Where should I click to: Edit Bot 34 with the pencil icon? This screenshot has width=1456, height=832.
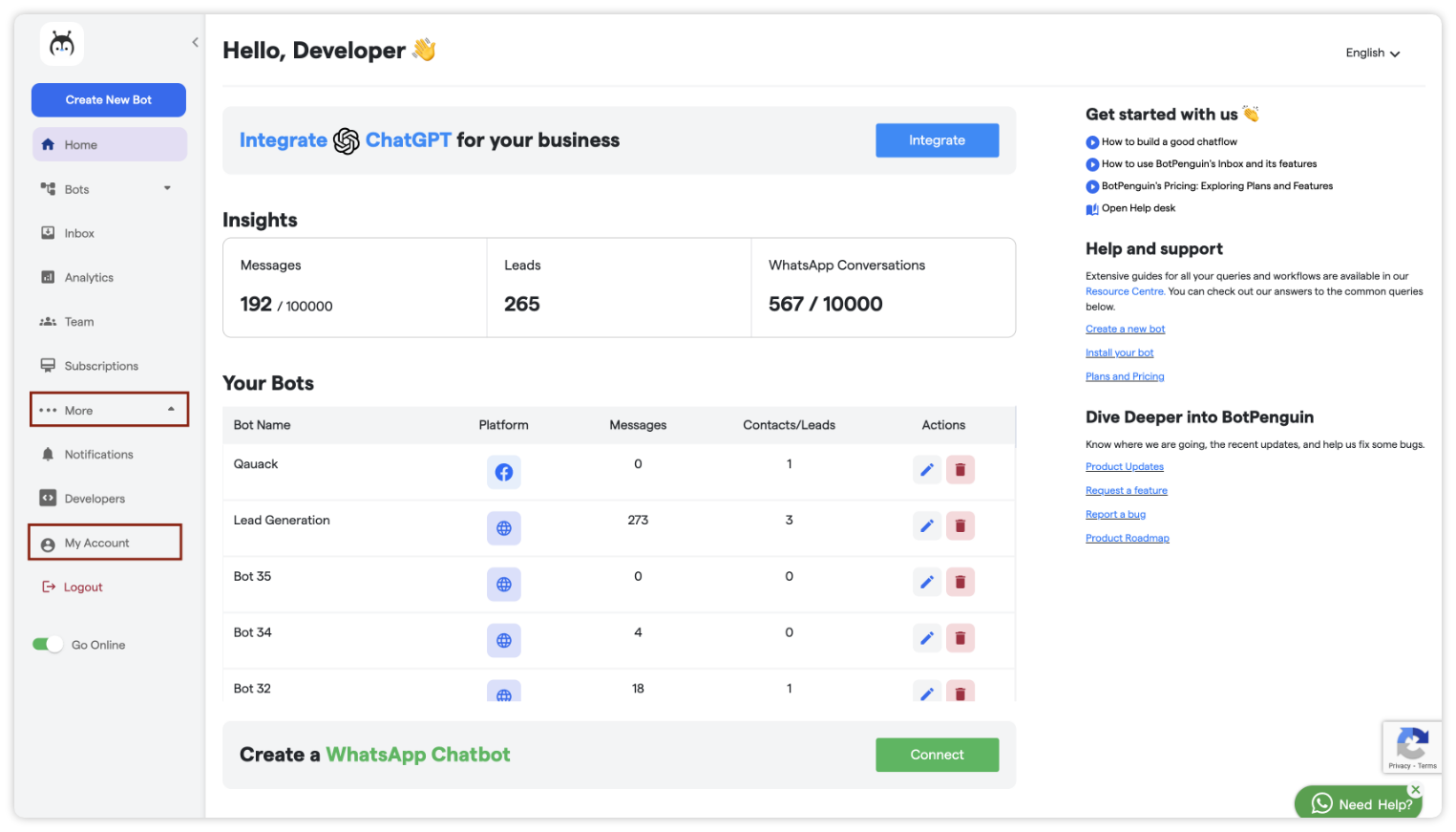pyautogui.click(x=926, y=638)
